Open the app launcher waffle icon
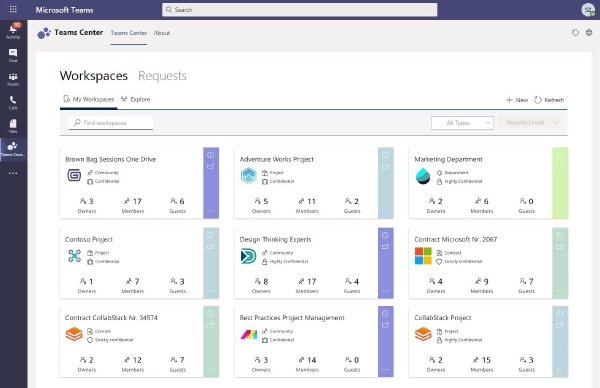 (x=13, y=10)
